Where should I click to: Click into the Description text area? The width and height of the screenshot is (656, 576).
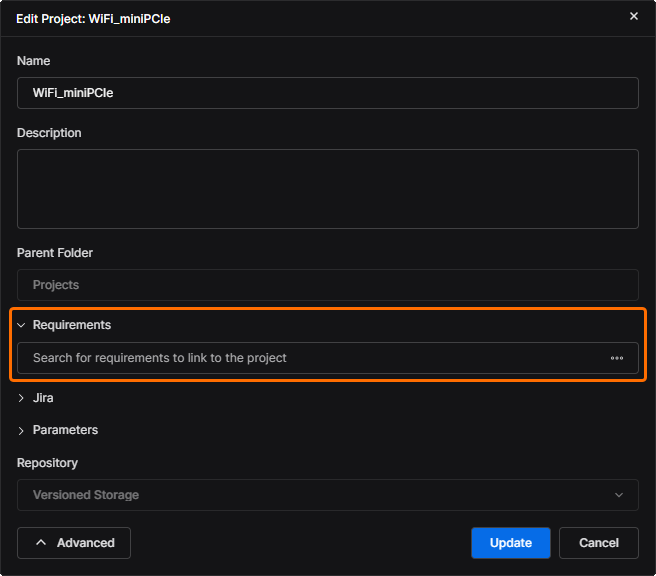327,189
